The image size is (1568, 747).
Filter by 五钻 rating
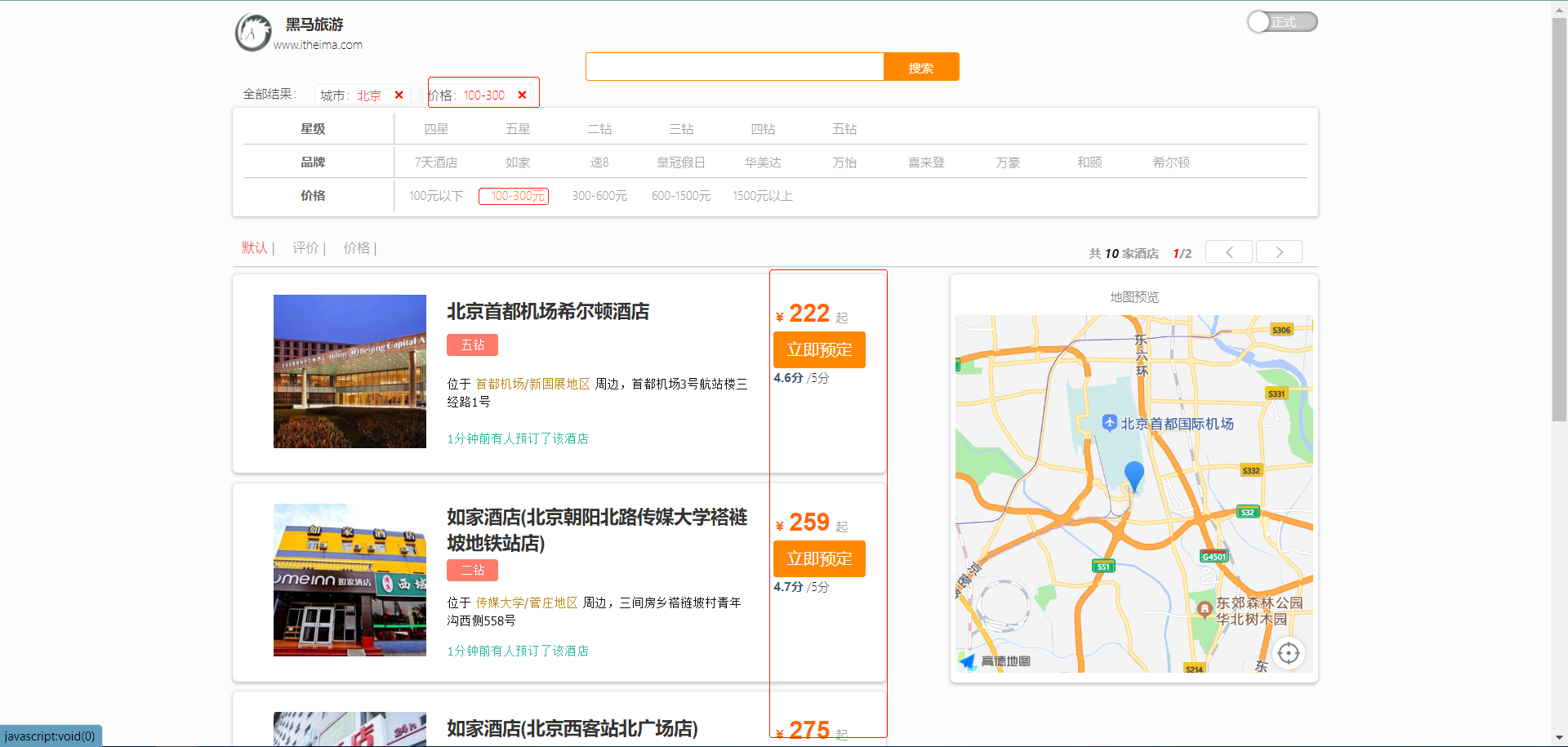point(844,129)
